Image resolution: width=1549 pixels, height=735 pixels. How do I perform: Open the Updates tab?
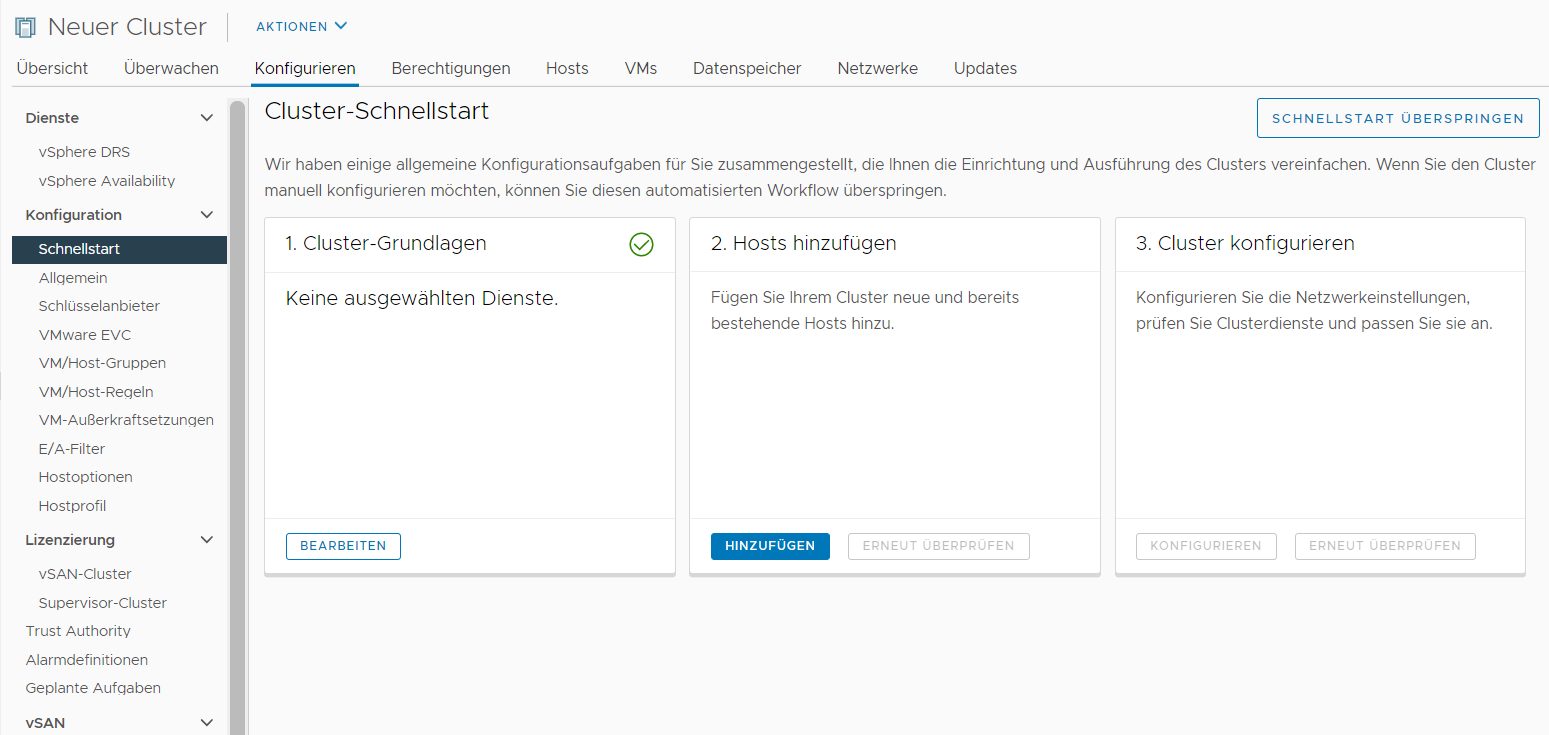tap(985, 68)
